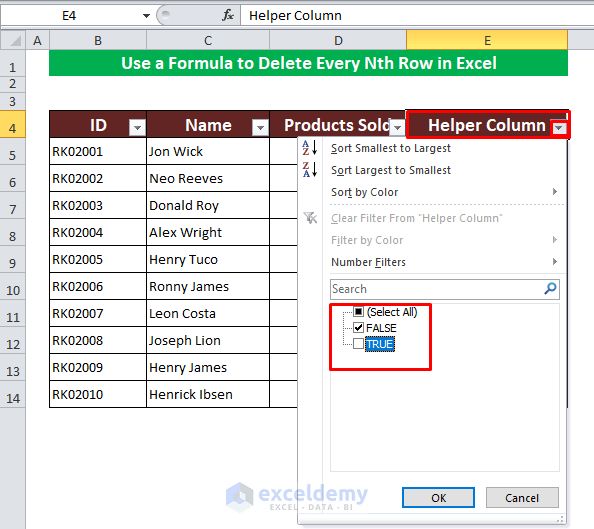Toggle the (Select All) checkbox
The image size is (594, 529).
(358, 312)
